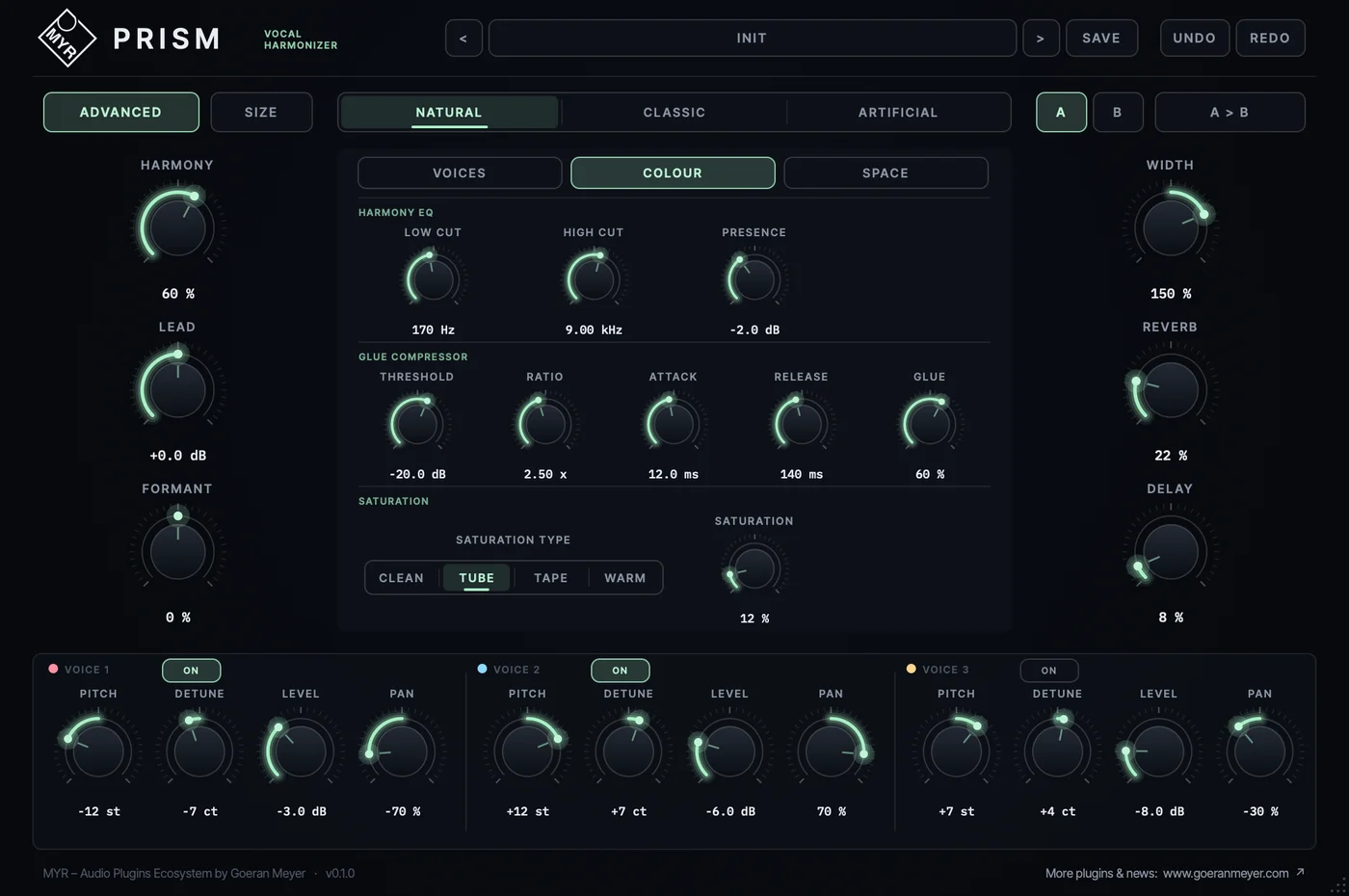Click the 9.00 kHz high cut value
The width and height of the screenshot is (1349, 896).
click(x=594, y=329)
